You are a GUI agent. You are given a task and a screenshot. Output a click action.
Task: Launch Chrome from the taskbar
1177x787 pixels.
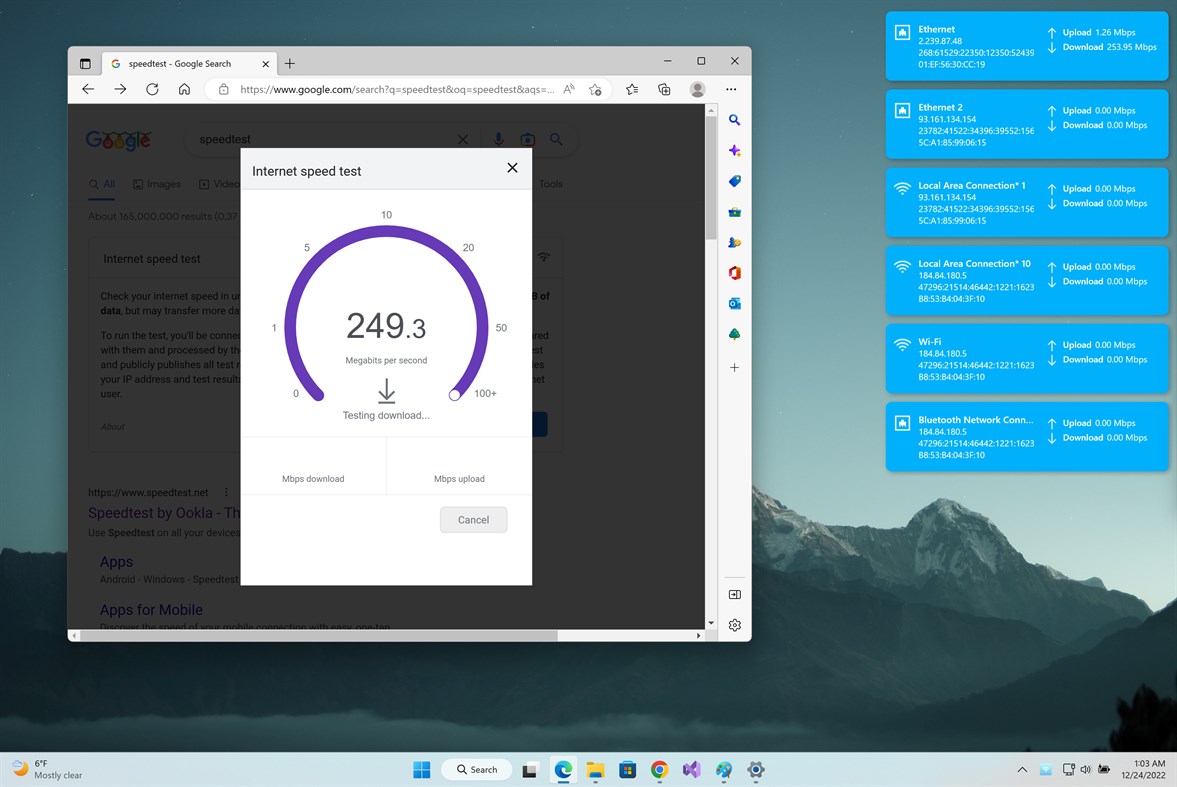pyautogui.click(x=660, y=770)
